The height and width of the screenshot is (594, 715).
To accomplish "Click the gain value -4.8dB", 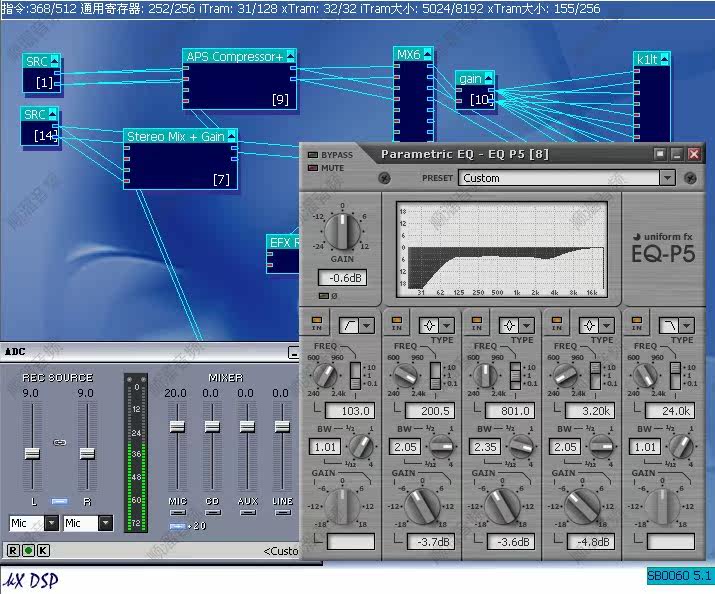I will tap(591, 542).
